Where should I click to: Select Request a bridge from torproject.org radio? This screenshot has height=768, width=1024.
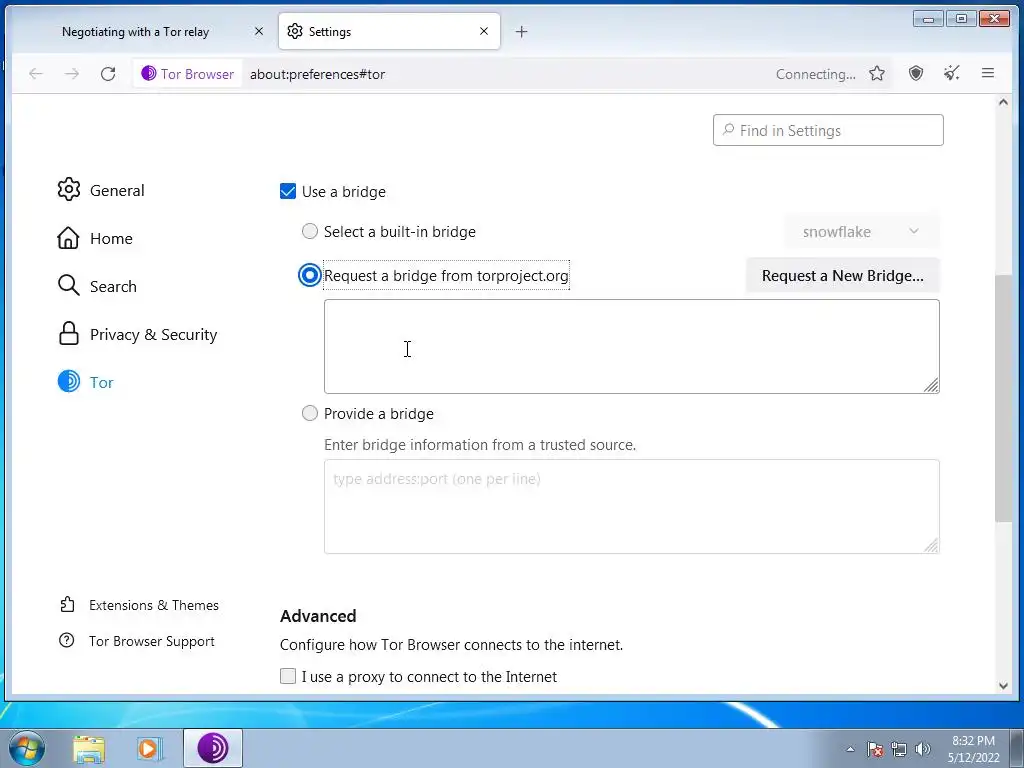tap(310, 276)
